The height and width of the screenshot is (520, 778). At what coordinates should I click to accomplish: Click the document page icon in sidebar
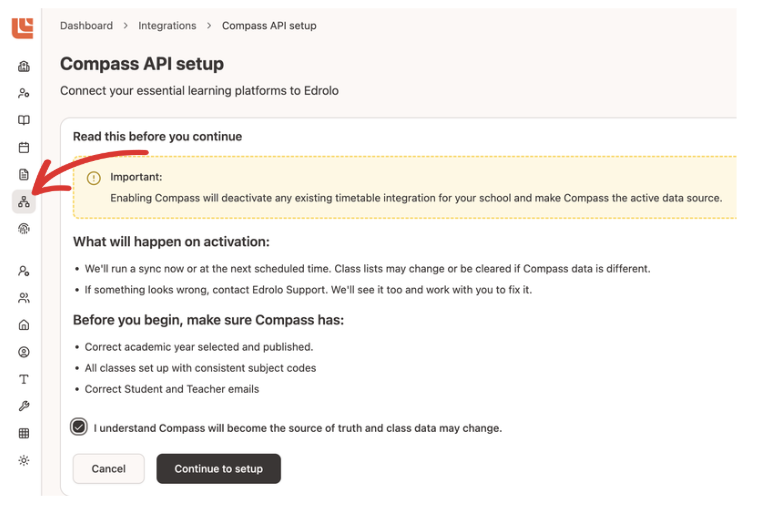24,174
